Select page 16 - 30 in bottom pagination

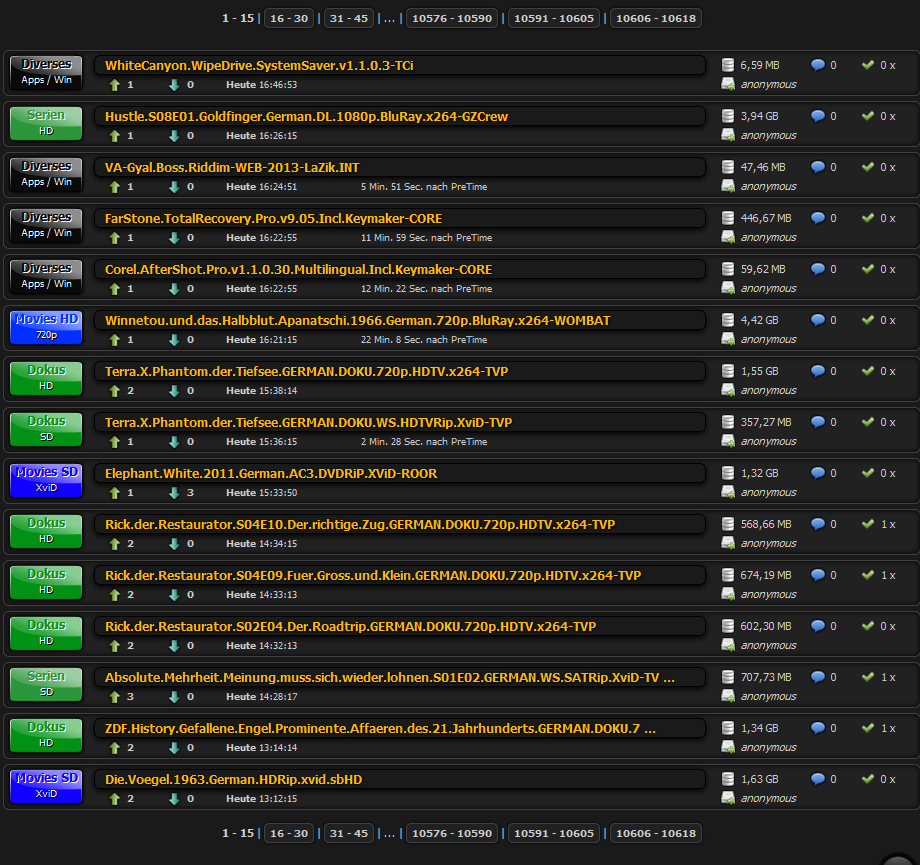(x=289, y=833)
